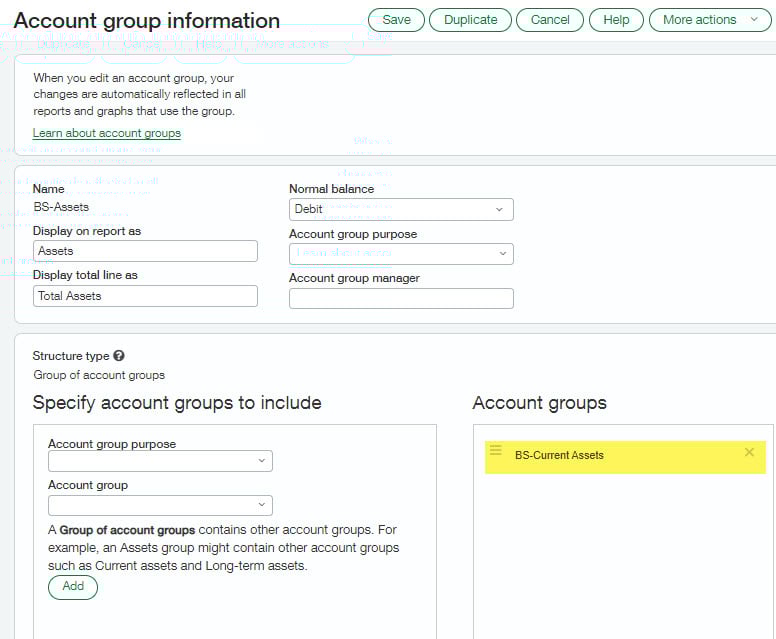Grab the drag handle on BS-Current Assets
776x639 pixels.
496,452
